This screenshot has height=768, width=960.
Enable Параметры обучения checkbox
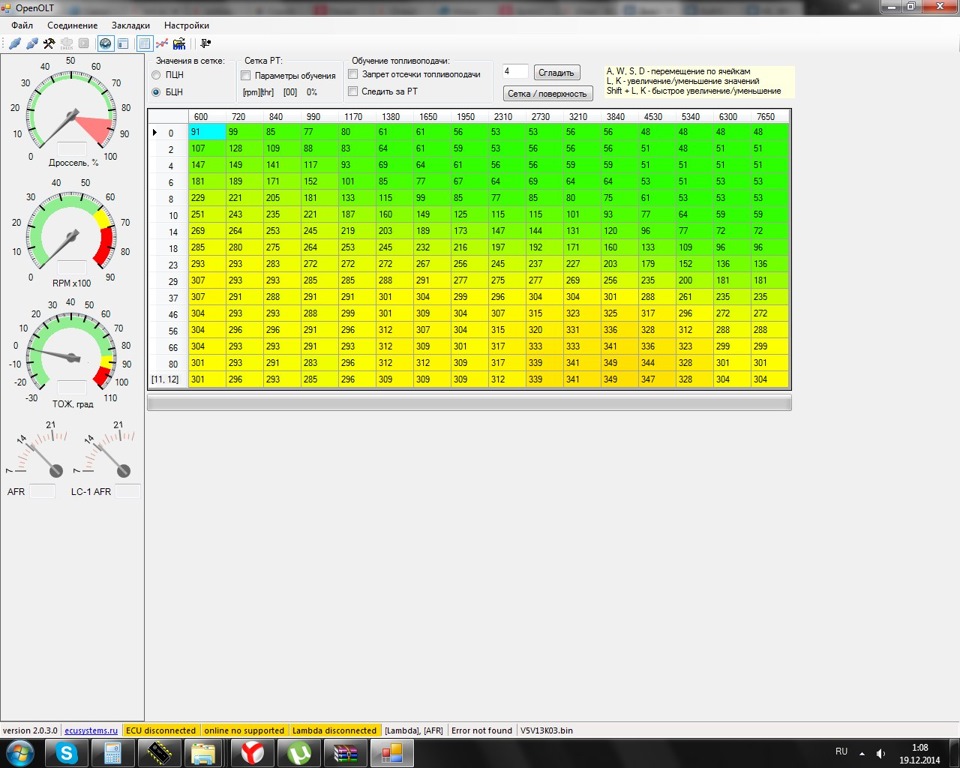click(246, 76)
